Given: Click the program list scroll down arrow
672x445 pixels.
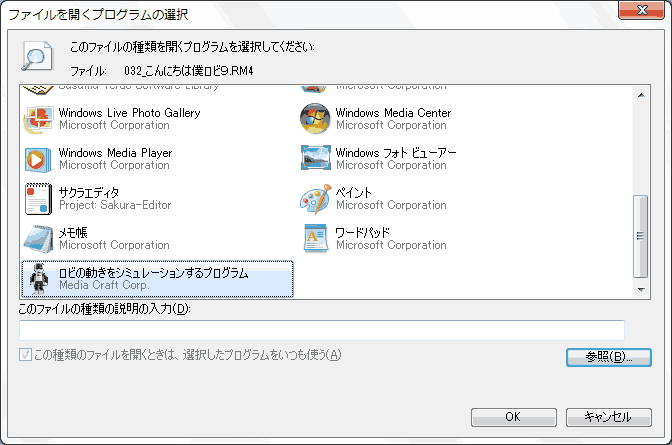Looking at the screenshot, I should pyautogui.click(x=641, y=290).
